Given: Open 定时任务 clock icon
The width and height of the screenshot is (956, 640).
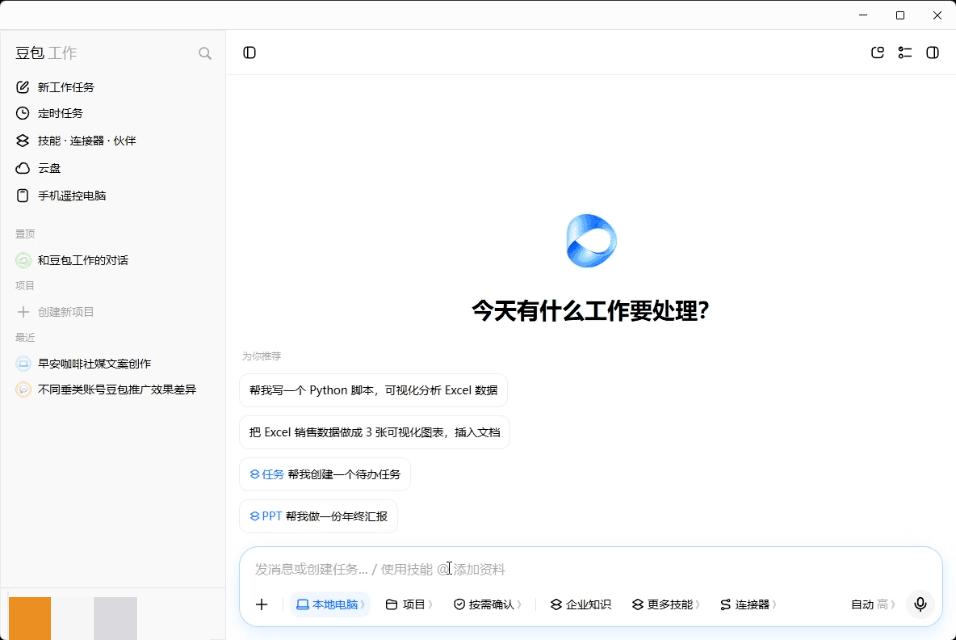Looking at the screenshot, I should pos(23,113).
